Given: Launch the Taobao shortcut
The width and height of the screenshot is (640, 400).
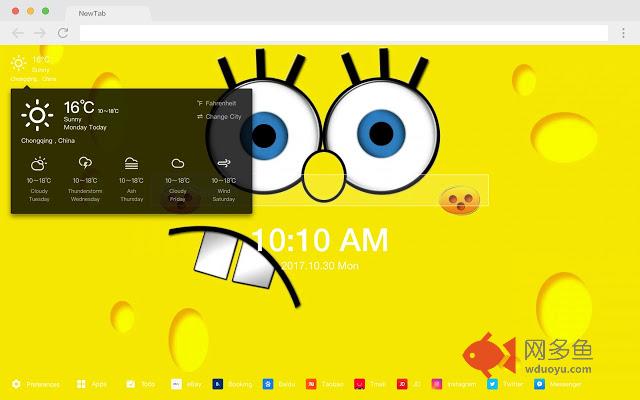Looking at the screenshot, I should (311, 384).
